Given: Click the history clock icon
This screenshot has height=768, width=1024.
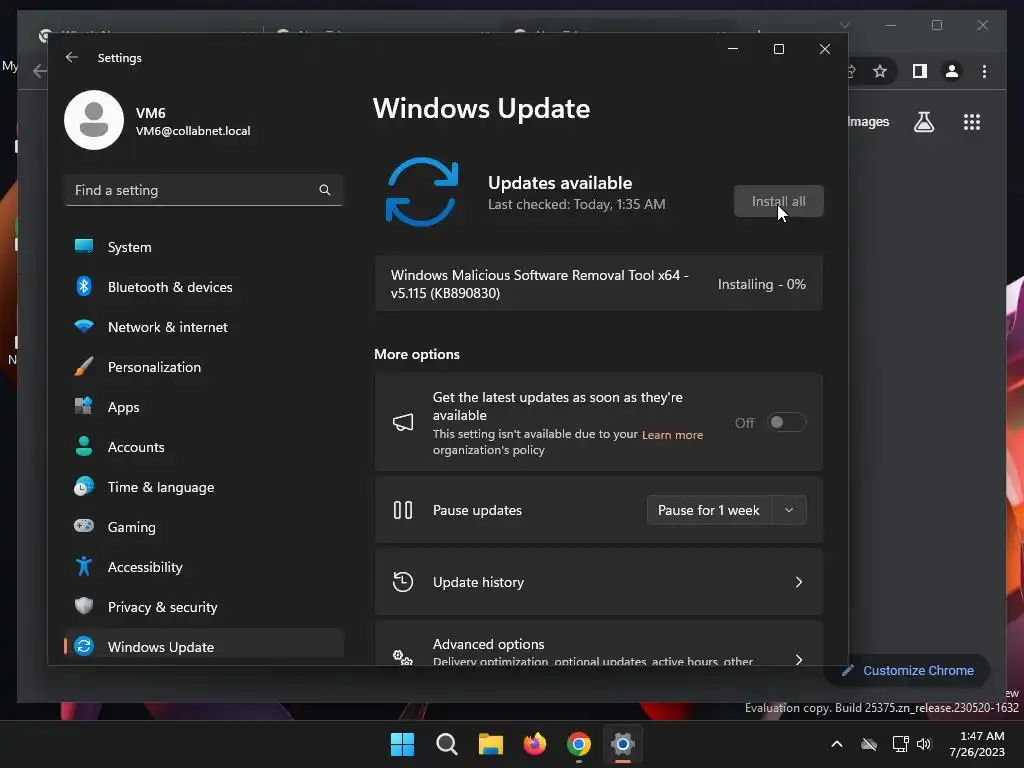Looking at the screenshot, I should point(403,581).
